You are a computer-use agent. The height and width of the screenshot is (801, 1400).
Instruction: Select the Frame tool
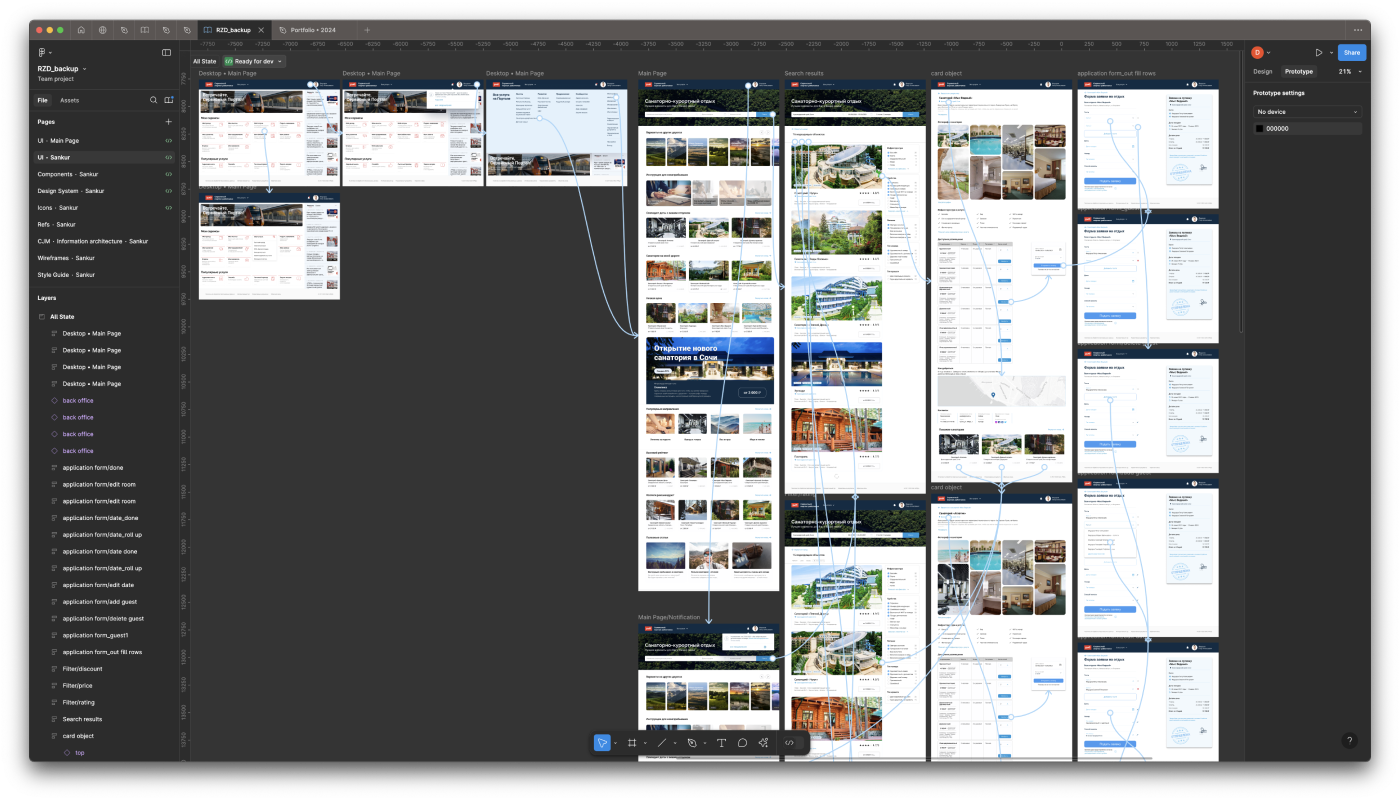tap(633, 743)
